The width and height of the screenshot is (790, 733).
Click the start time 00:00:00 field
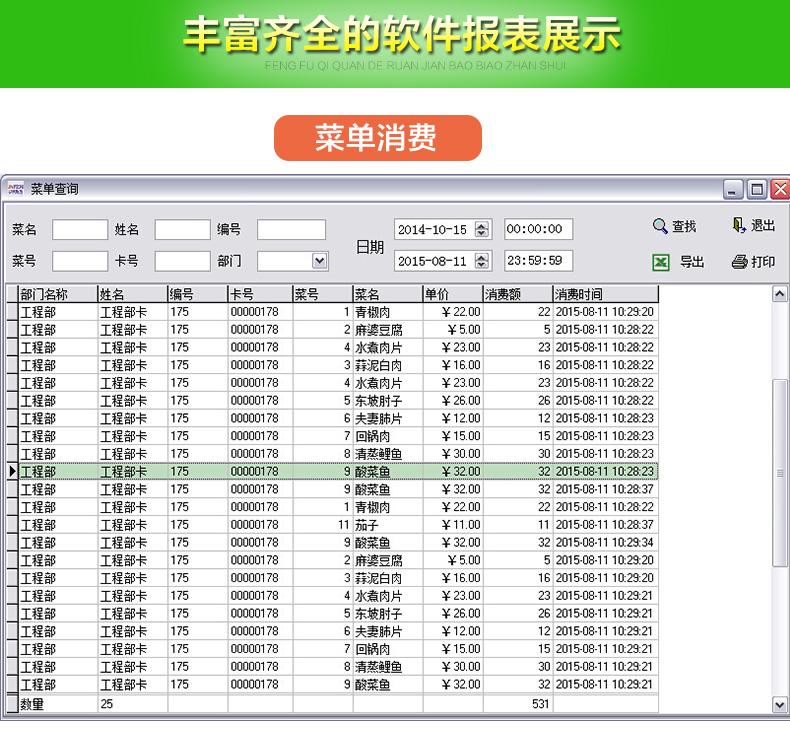(538, 229)
